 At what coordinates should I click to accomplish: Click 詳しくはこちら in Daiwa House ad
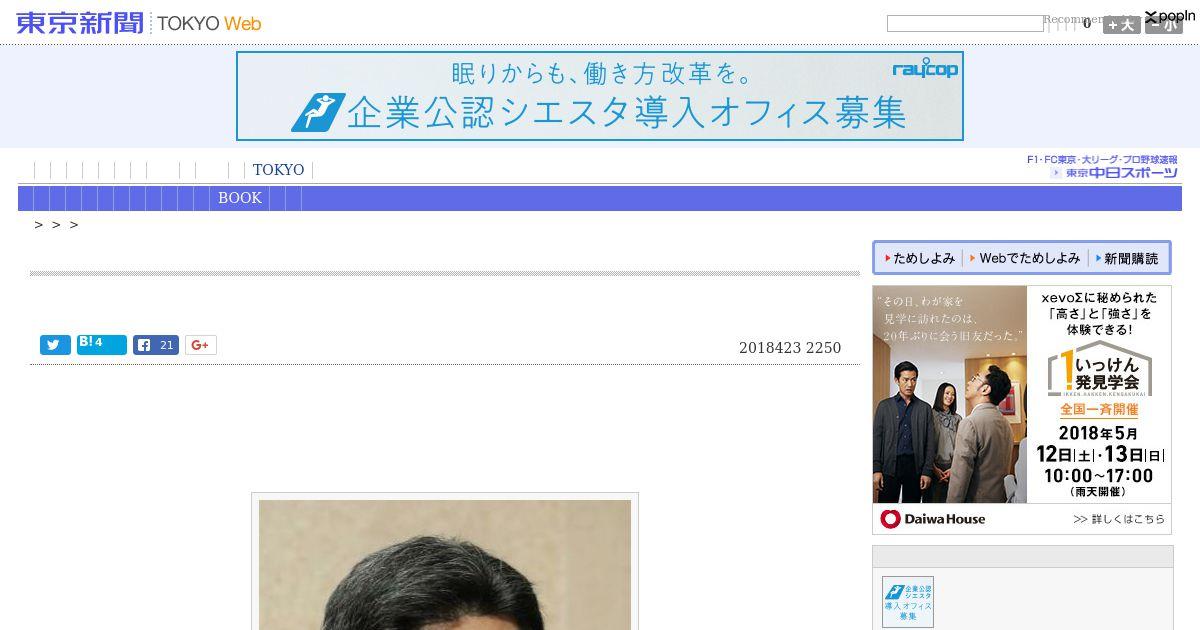tap(1119, 519)
